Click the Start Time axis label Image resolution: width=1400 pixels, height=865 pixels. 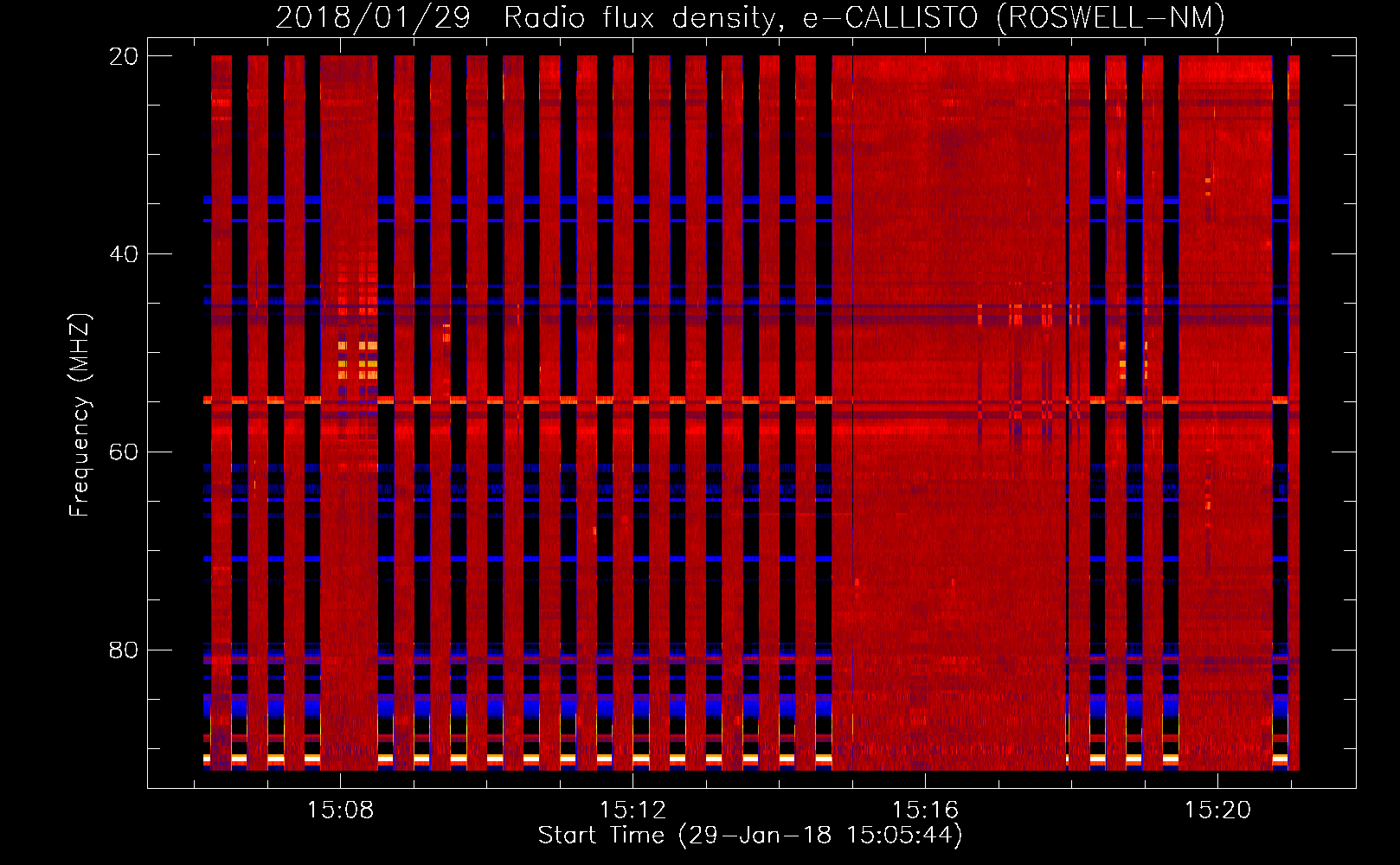click(750, 835)
